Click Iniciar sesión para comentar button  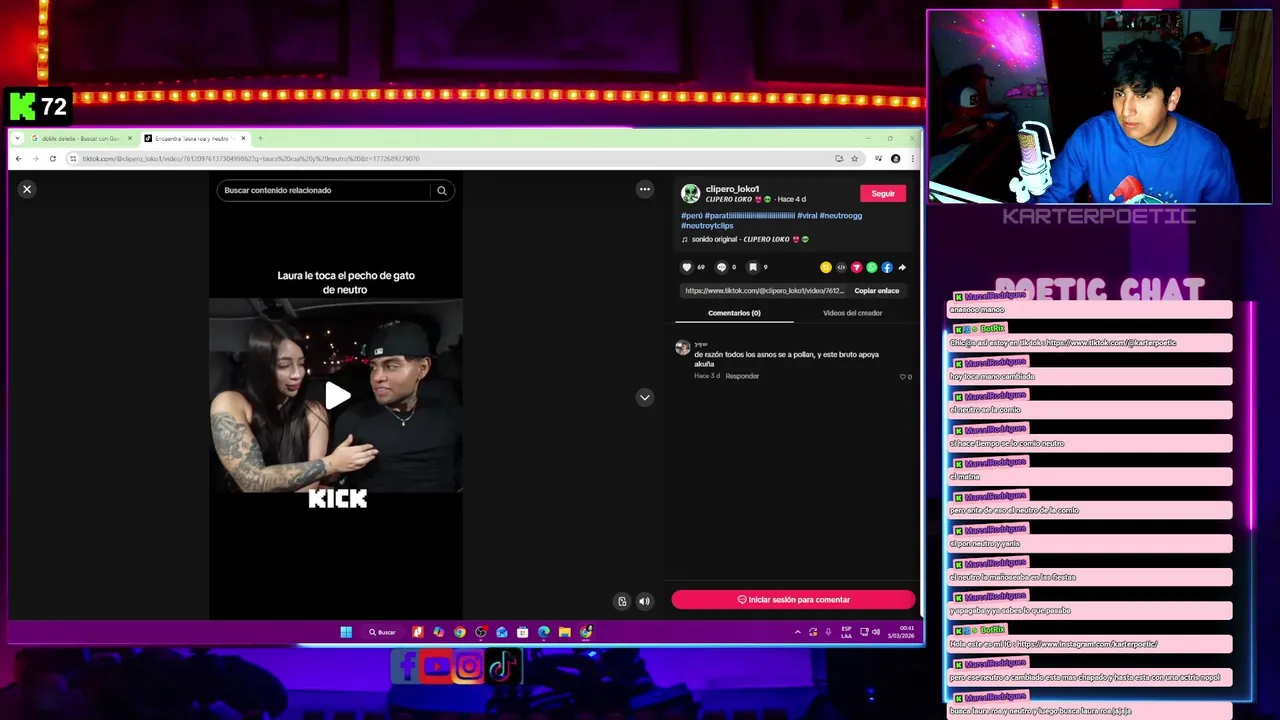(793, 599)
